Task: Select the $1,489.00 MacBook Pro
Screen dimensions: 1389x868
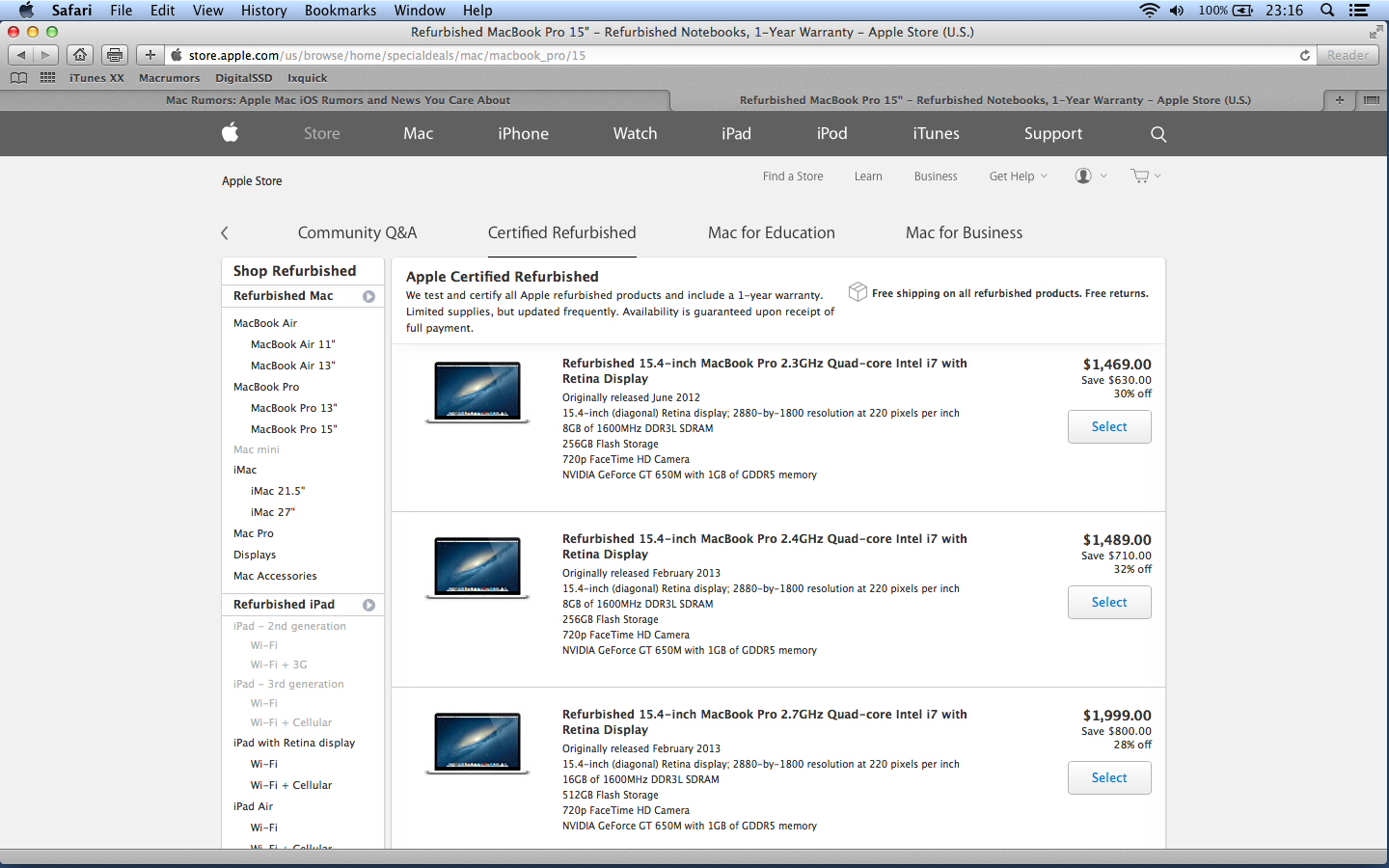Action: coord(1109,602)
